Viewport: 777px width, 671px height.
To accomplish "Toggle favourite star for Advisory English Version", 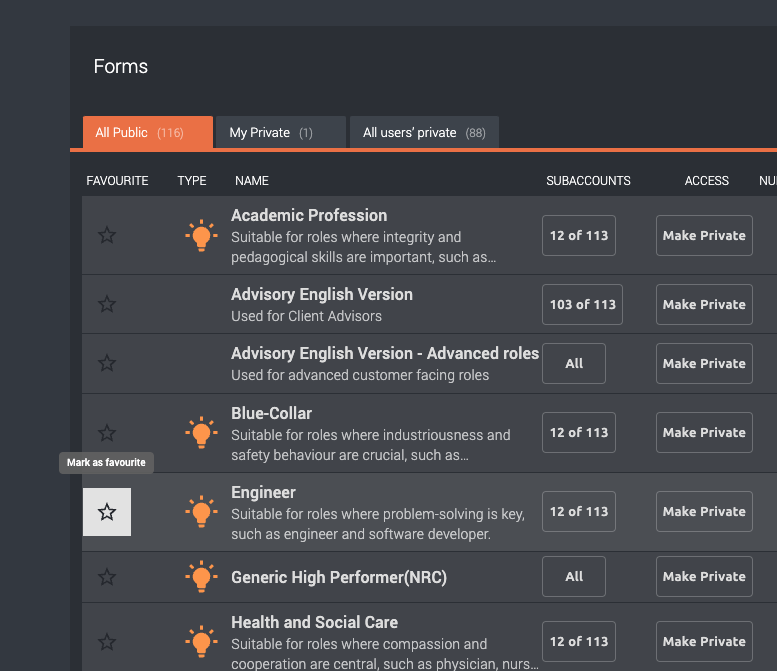I will pos(107,304).
